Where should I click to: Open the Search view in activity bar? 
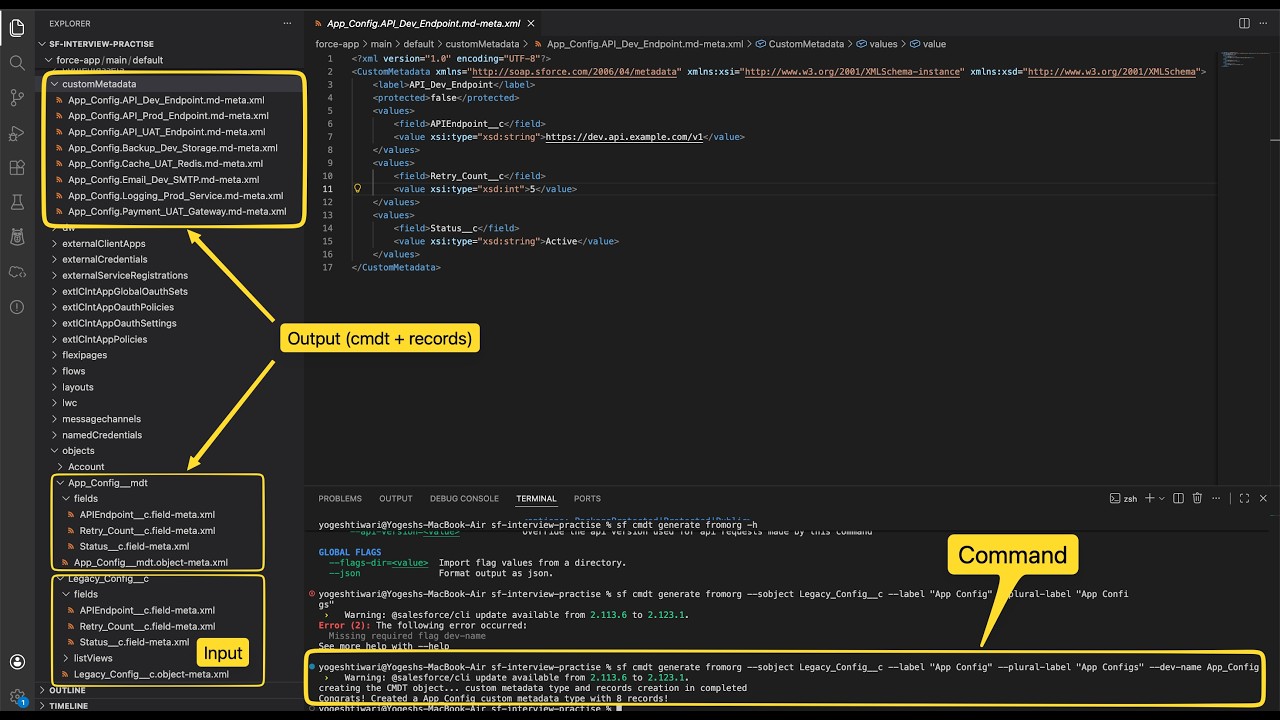(x=17, y=62)
